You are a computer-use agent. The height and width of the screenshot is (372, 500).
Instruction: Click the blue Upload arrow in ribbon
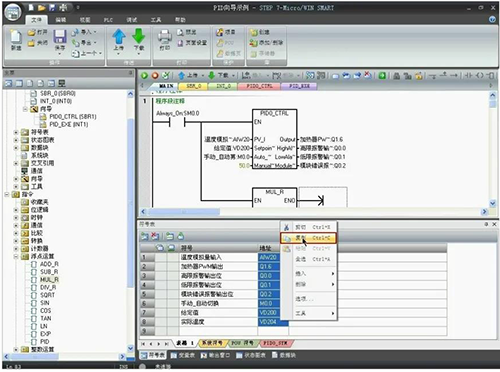(119, 36)
